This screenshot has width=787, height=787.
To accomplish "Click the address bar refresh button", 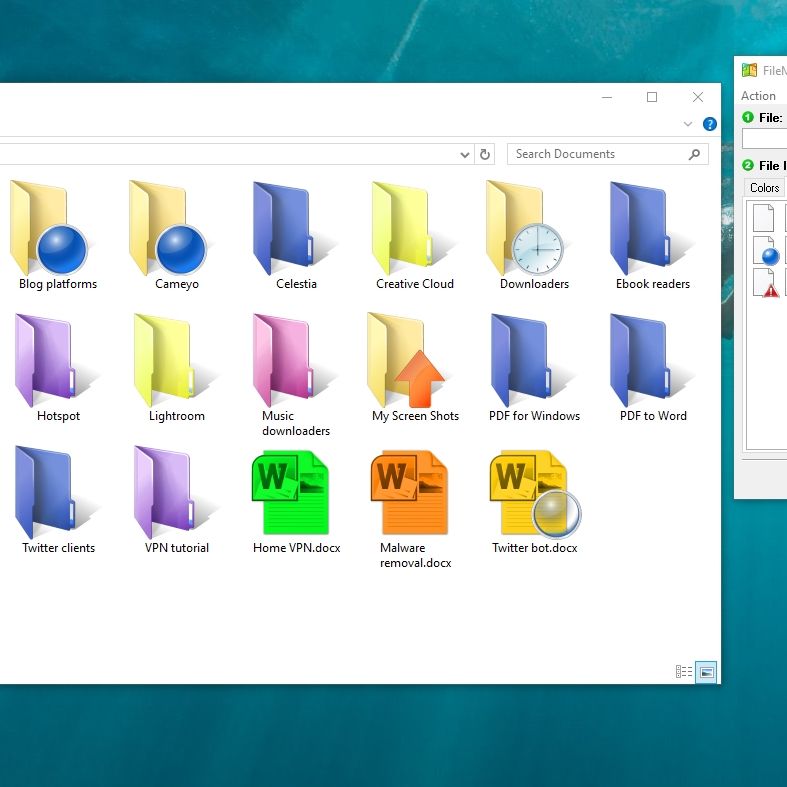I will point(485,154).
